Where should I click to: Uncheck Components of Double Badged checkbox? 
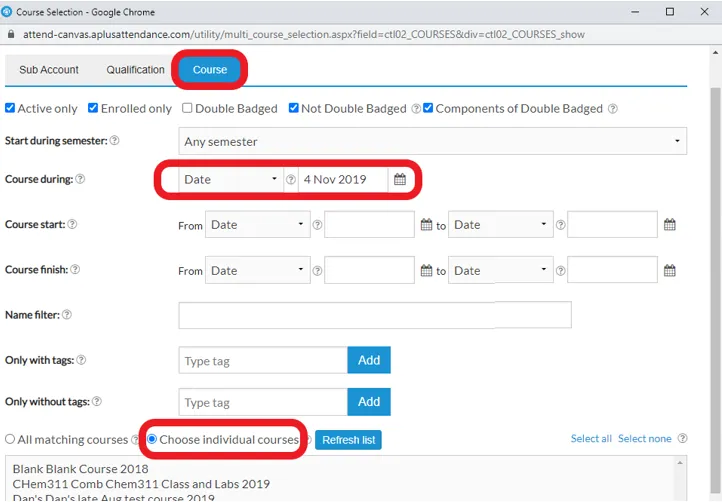point(428,108)
